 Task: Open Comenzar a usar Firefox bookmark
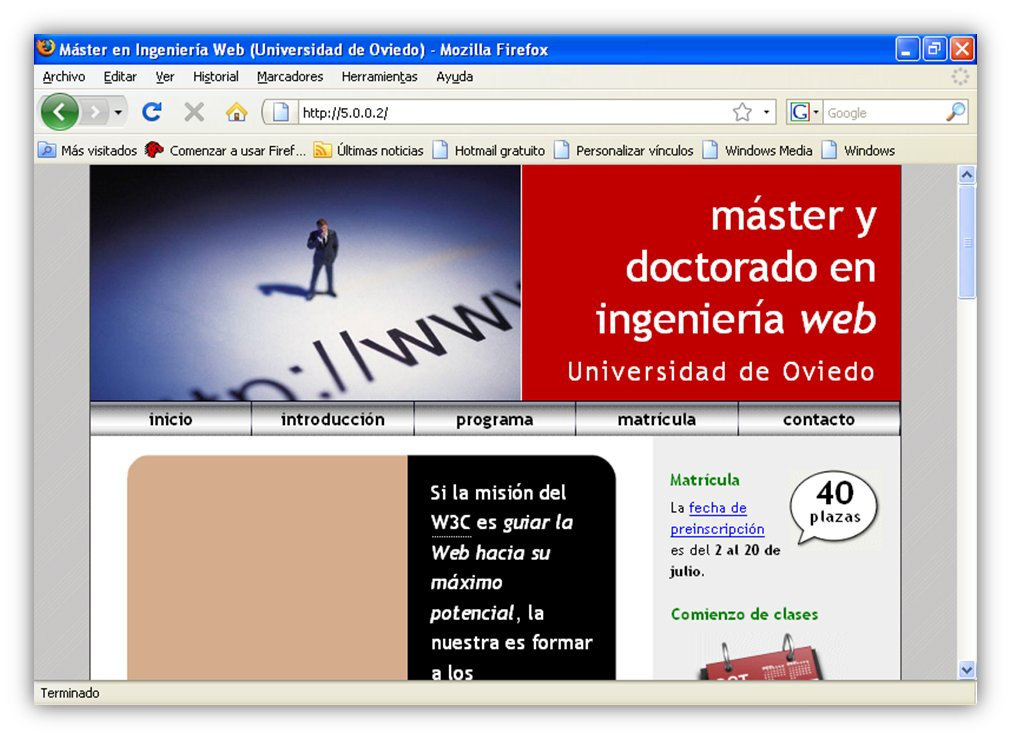tap(226, 150)
